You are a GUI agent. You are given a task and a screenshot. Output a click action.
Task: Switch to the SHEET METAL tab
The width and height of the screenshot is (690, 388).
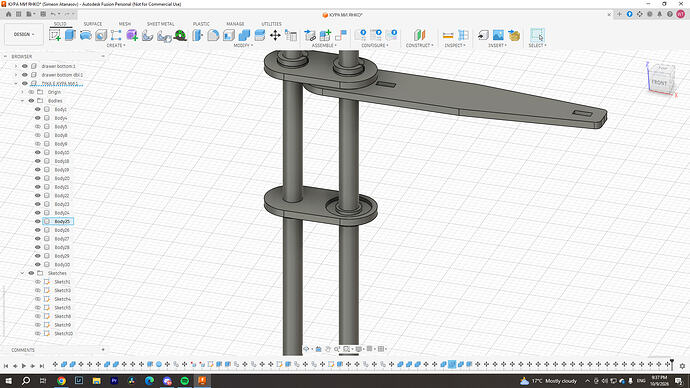tap(161, 24)
